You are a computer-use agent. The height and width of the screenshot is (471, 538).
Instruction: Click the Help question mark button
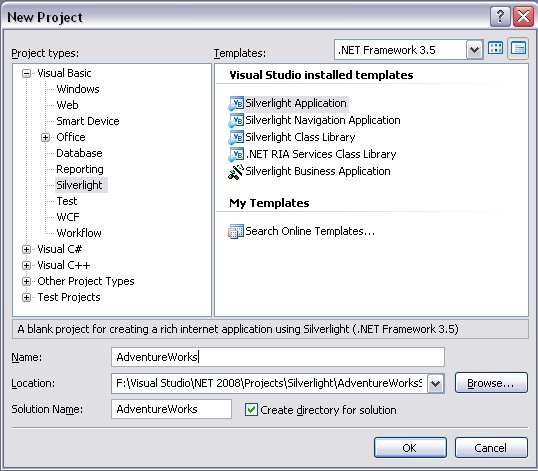(500, 16)
